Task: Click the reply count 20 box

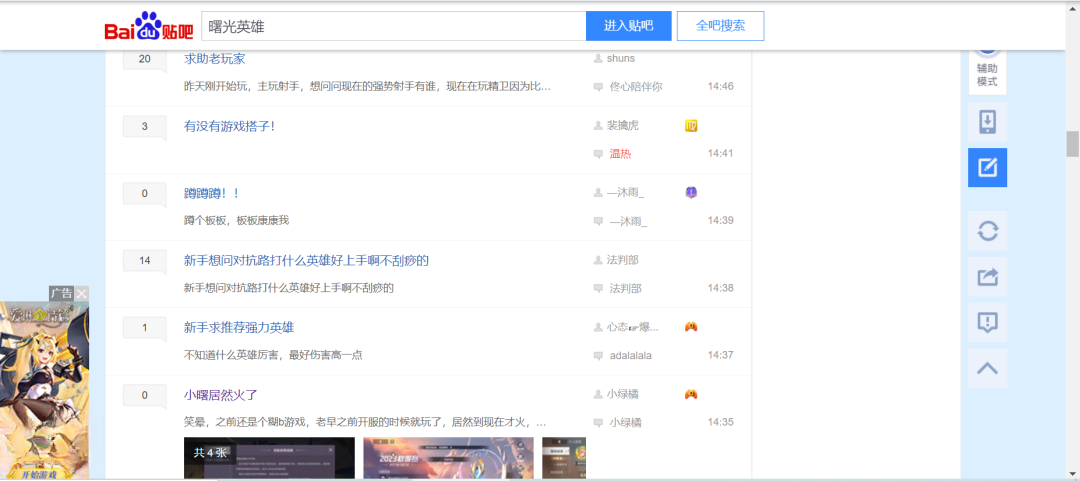Action: [x=145, y=60]
